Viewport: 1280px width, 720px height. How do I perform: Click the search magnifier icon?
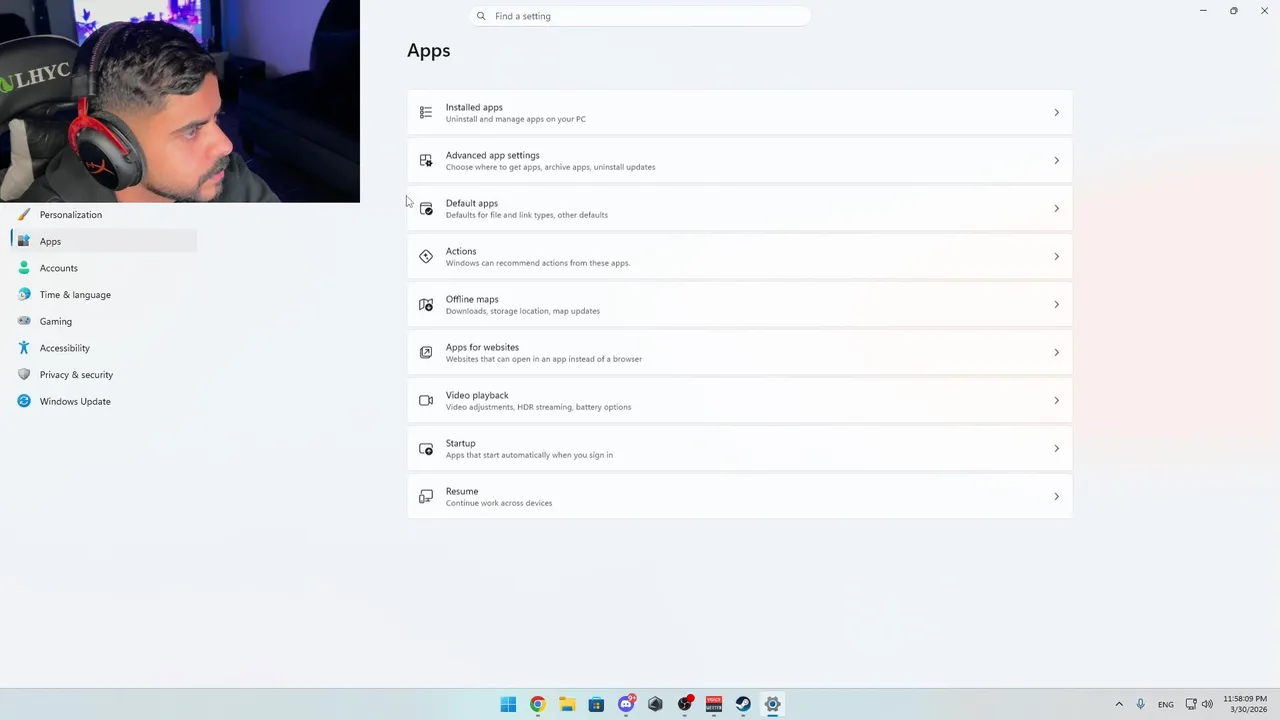click(481, 16)
